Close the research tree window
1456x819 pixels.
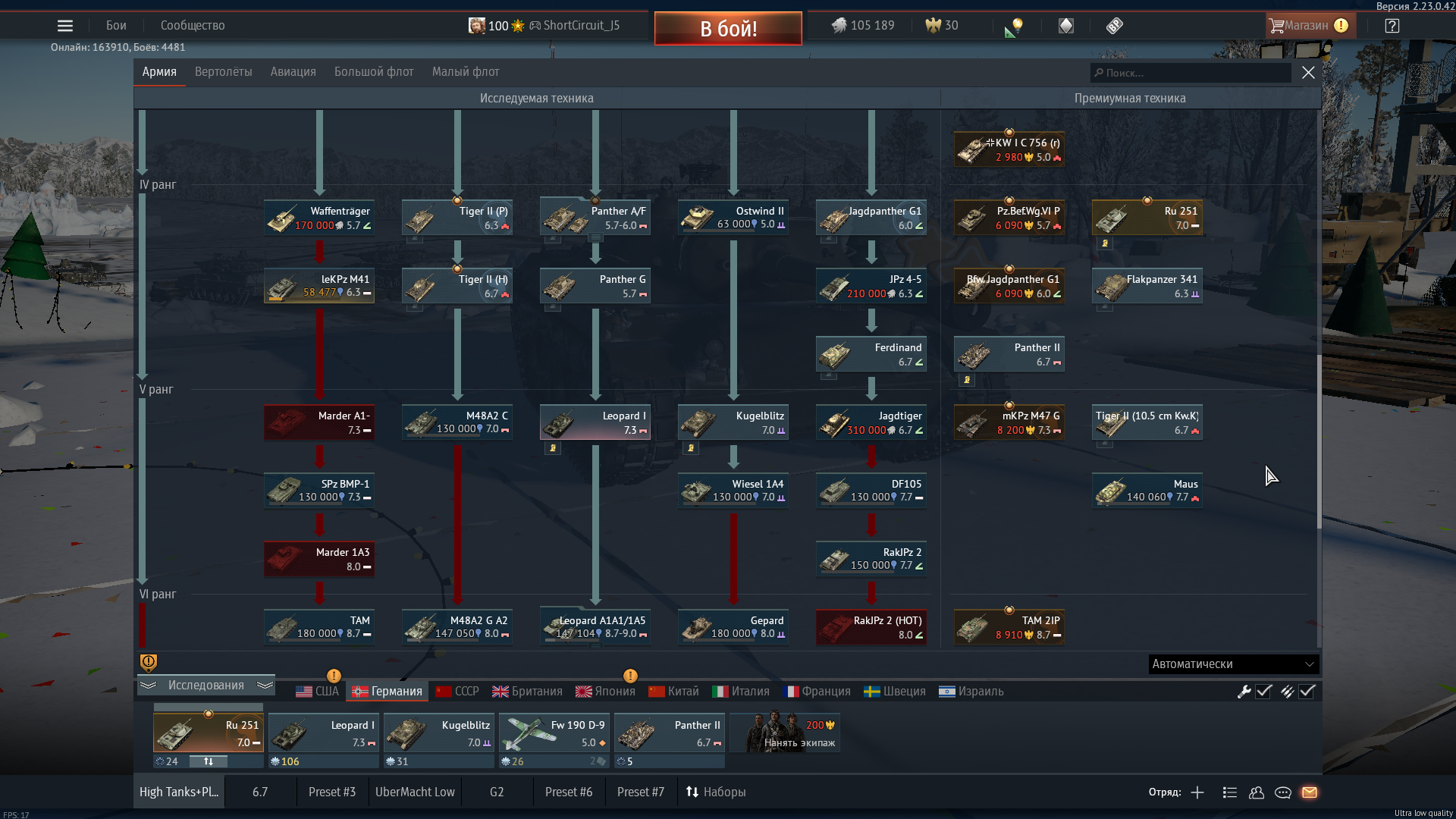(1308, 73)
